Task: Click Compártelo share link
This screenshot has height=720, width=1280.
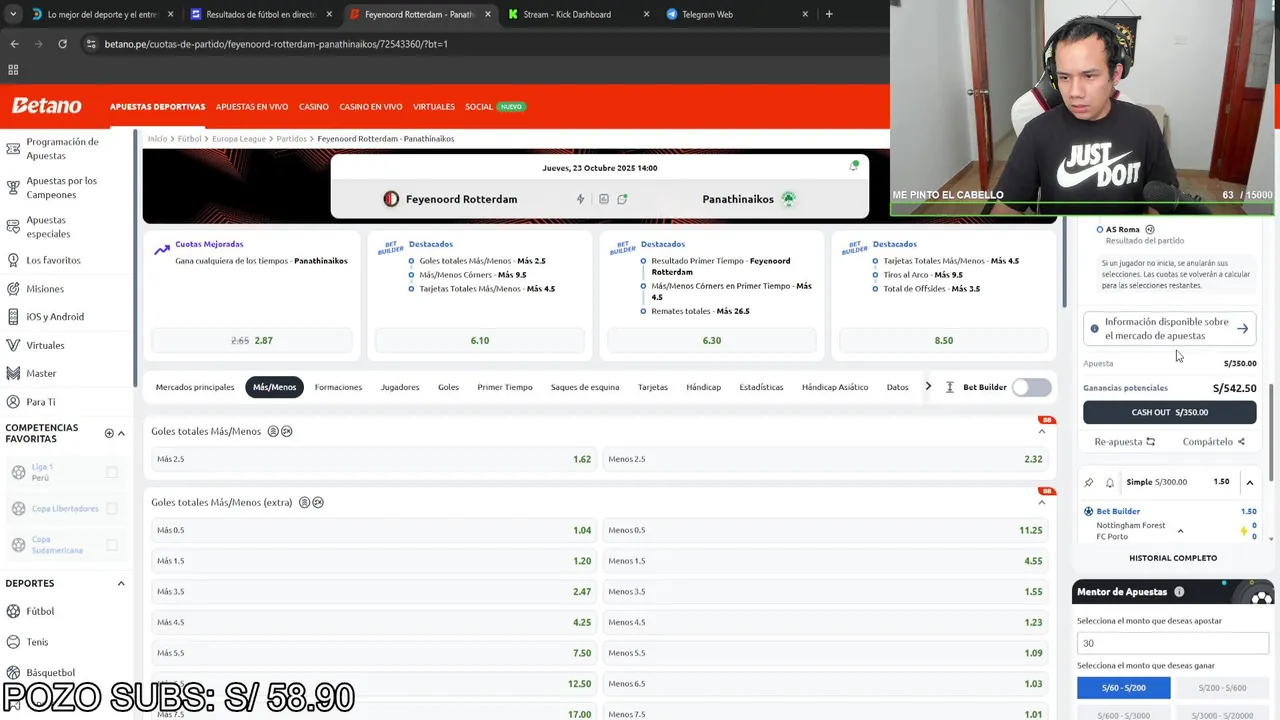Action: click(x=1214, y=442)
